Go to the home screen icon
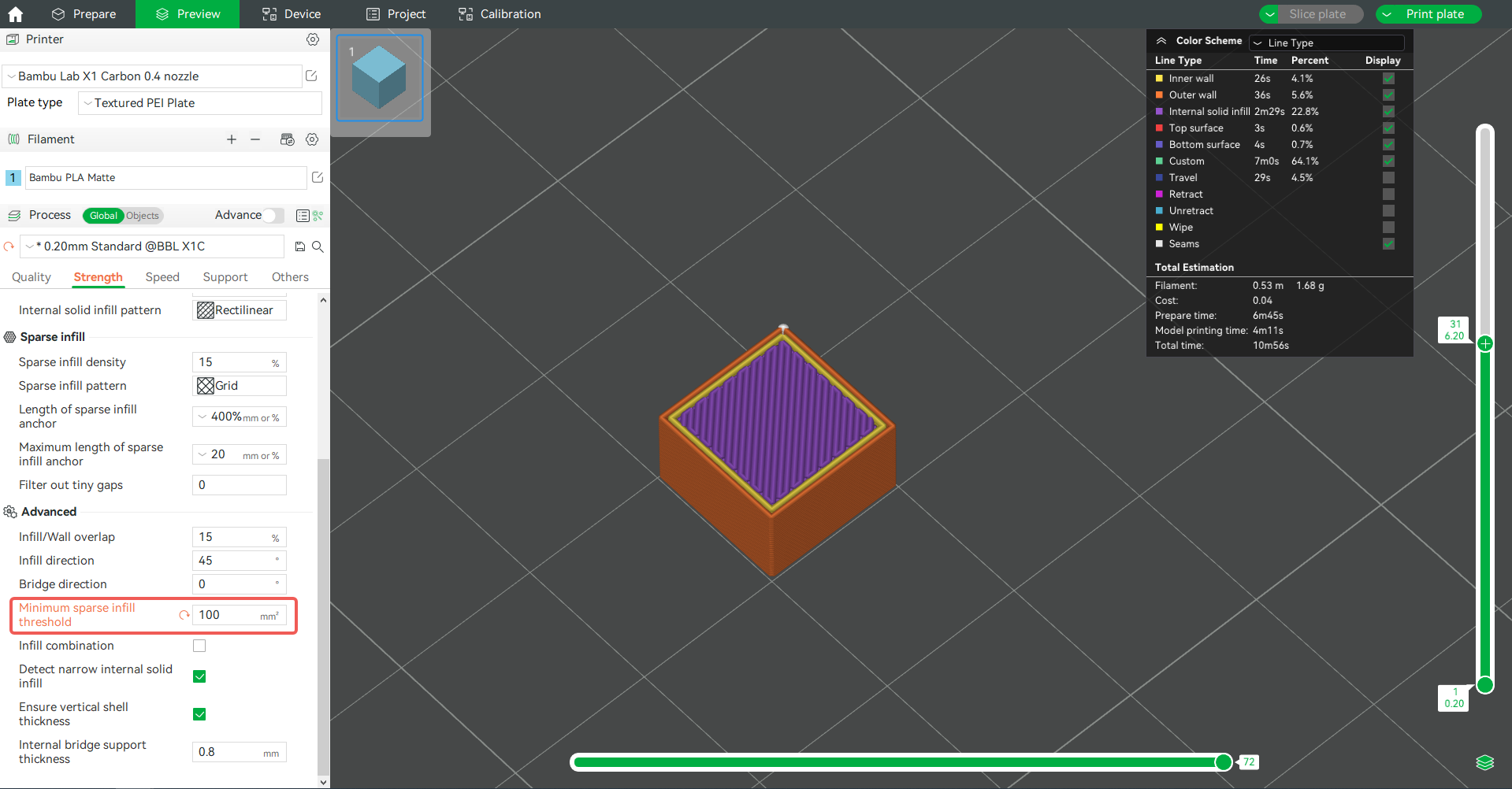The image size is (1512, 789). [15, 14]
